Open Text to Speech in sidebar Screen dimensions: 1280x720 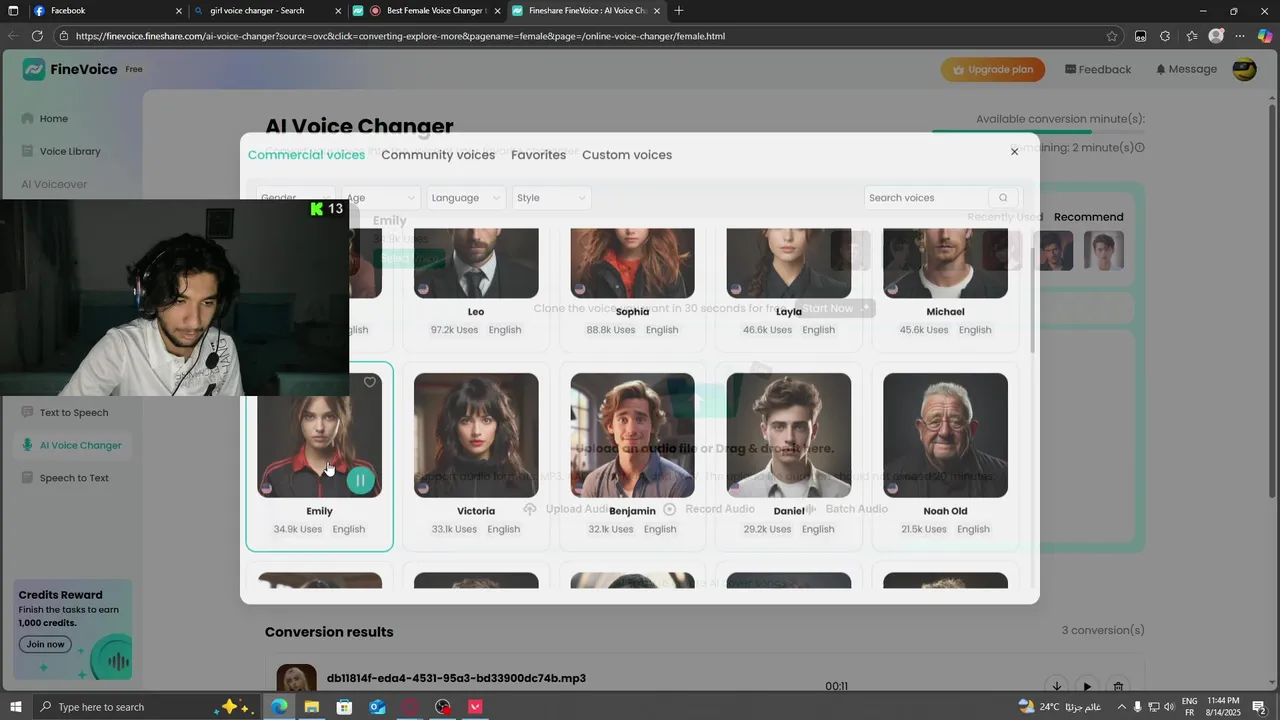(x=74, y=412)
